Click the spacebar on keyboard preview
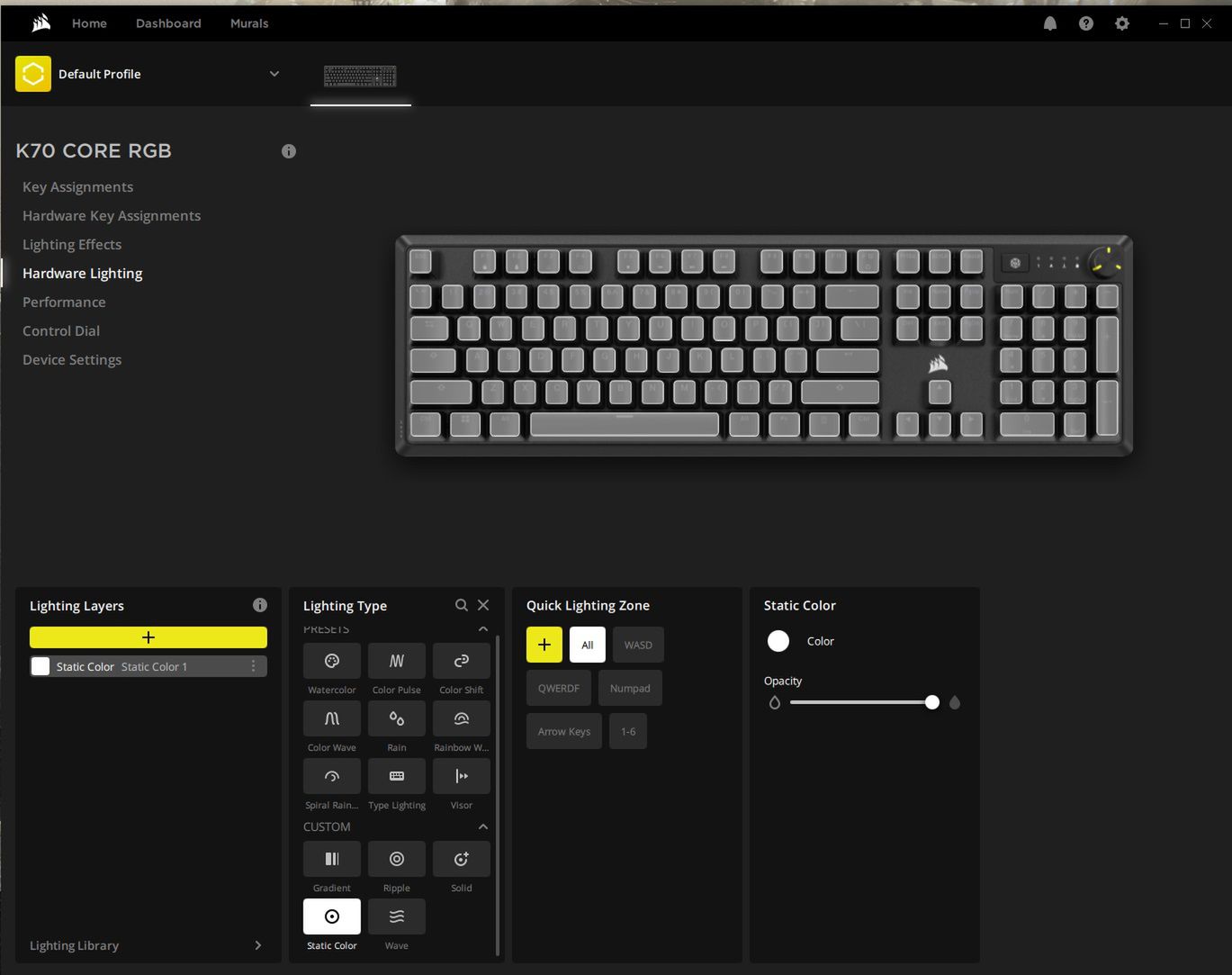The width and height of the screenshot is (1232, 975). pyautogui.click(x=625, y=424)
